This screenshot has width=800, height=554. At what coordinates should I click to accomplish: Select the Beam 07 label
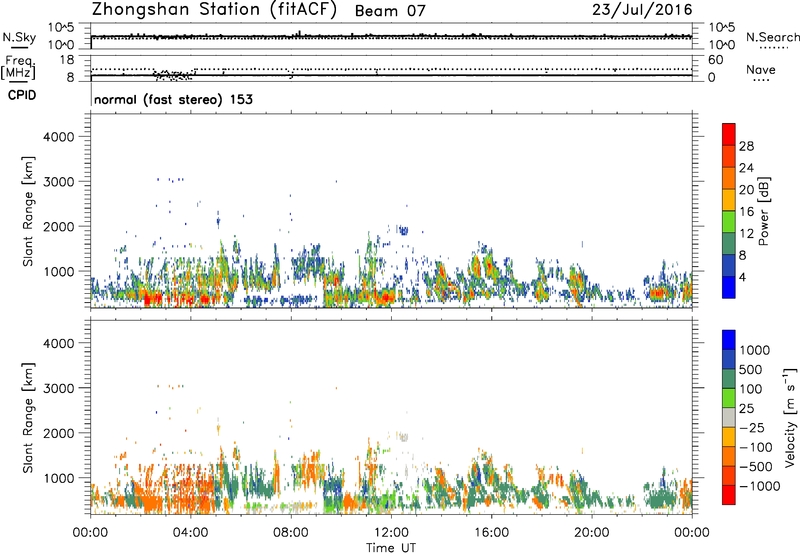[390, 11]
